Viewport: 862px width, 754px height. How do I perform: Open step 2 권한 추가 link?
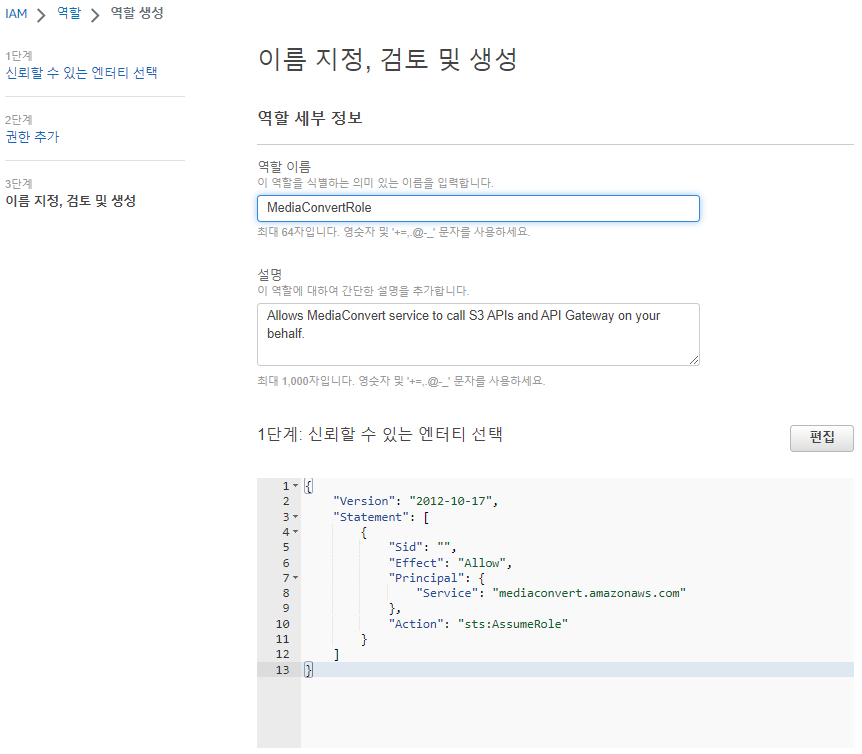click(x=32, y=136)
